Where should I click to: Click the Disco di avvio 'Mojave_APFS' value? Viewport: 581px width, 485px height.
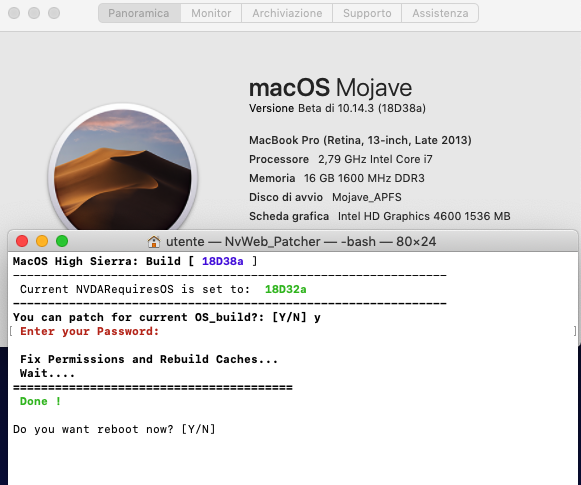point(366,197)
